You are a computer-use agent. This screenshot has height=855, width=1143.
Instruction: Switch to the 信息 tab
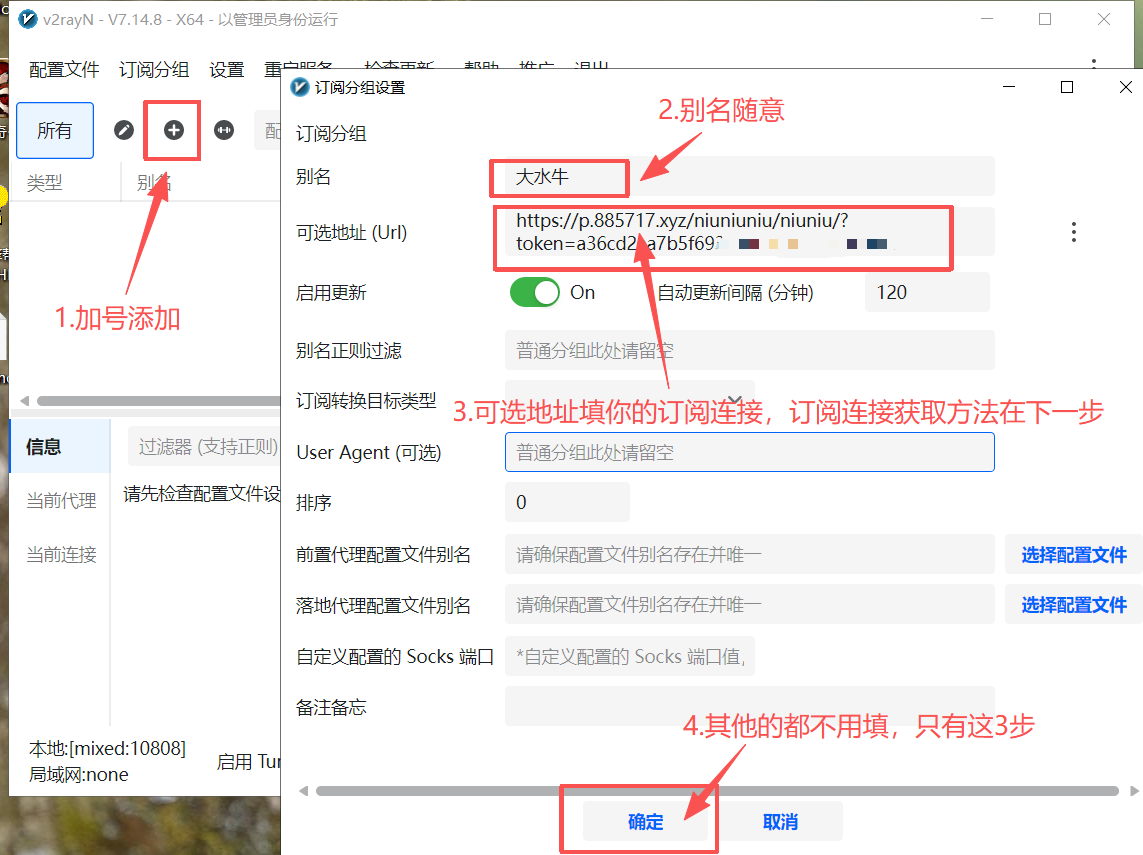pos(60,446)
